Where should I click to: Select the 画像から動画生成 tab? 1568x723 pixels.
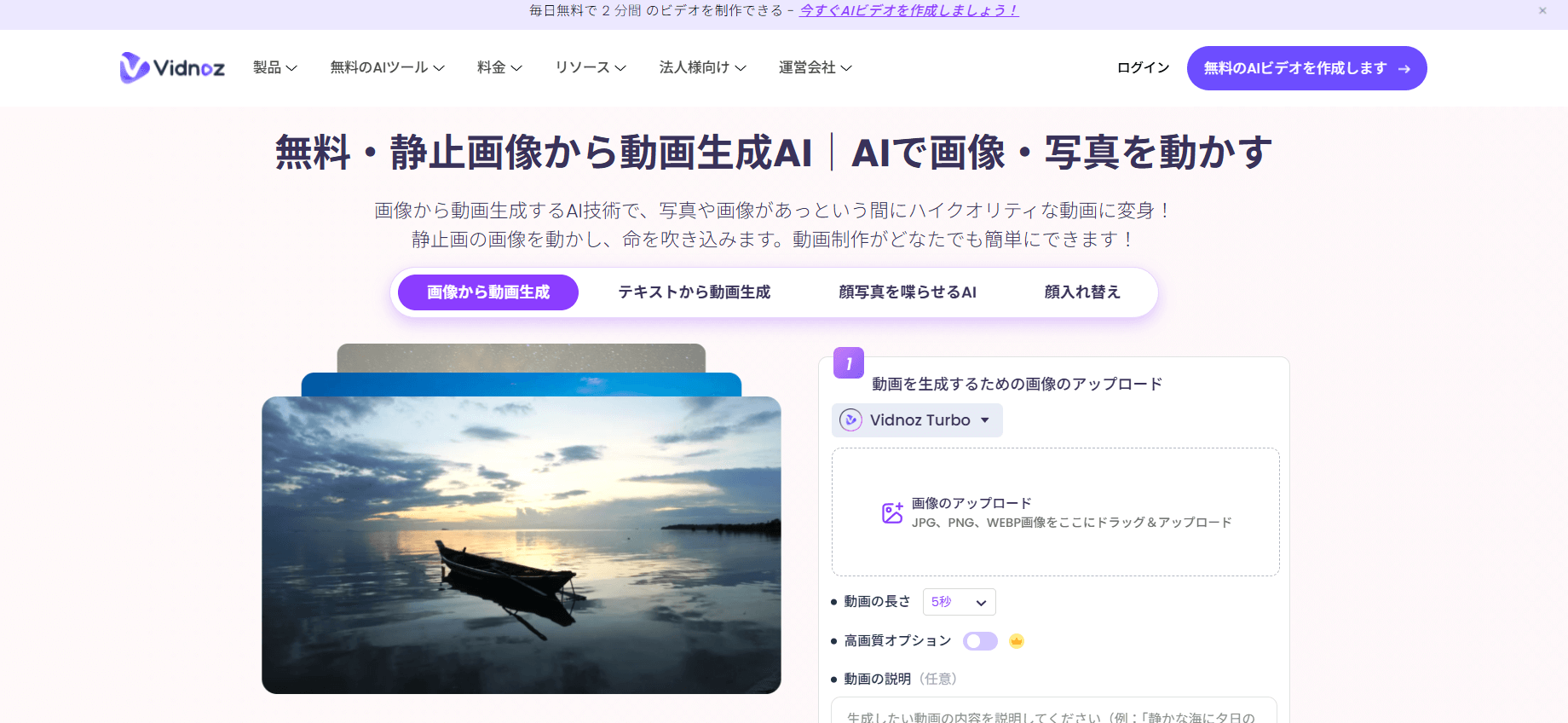click(488, 292)
